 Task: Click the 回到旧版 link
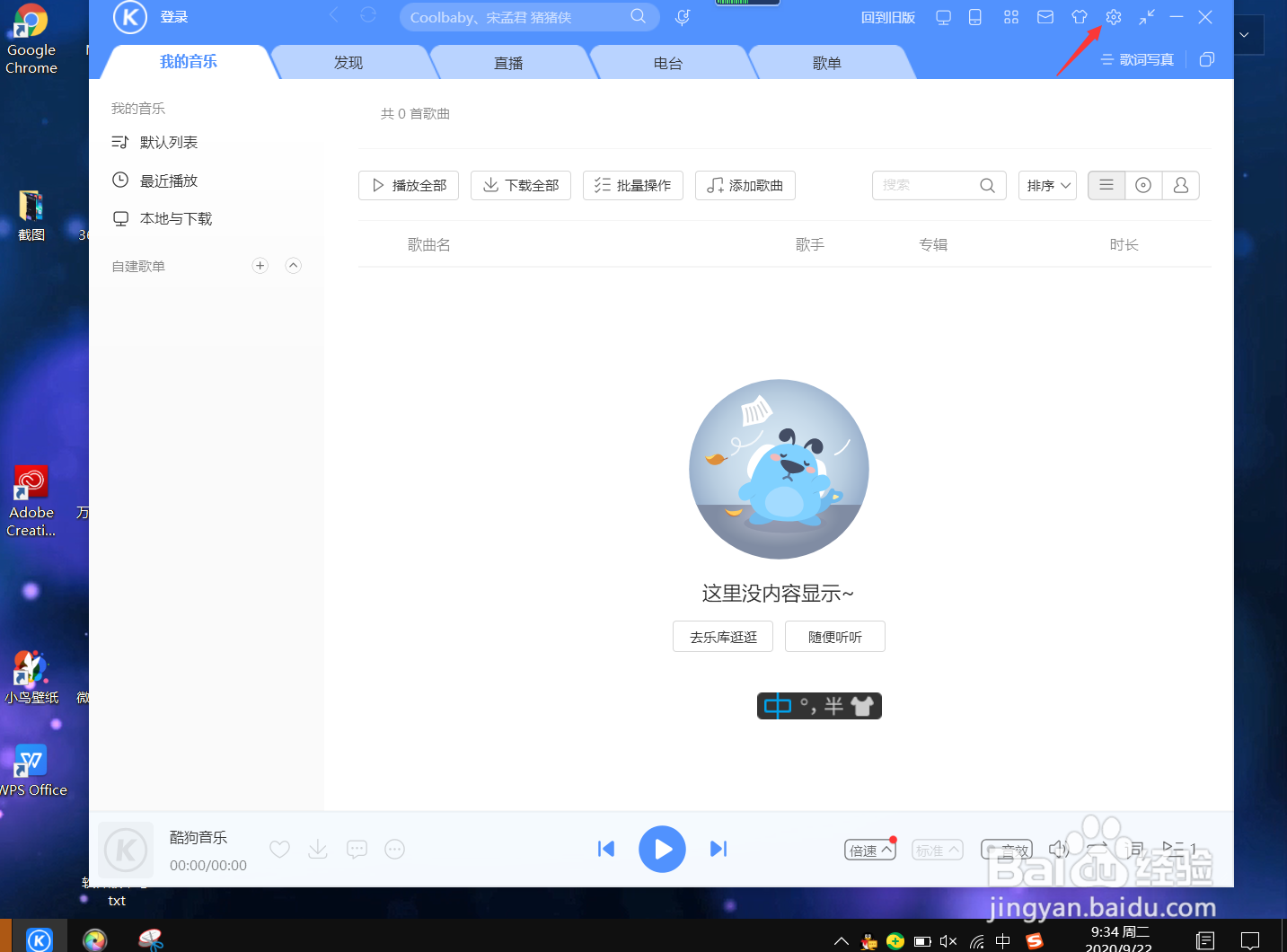click(x=887, y=16)
